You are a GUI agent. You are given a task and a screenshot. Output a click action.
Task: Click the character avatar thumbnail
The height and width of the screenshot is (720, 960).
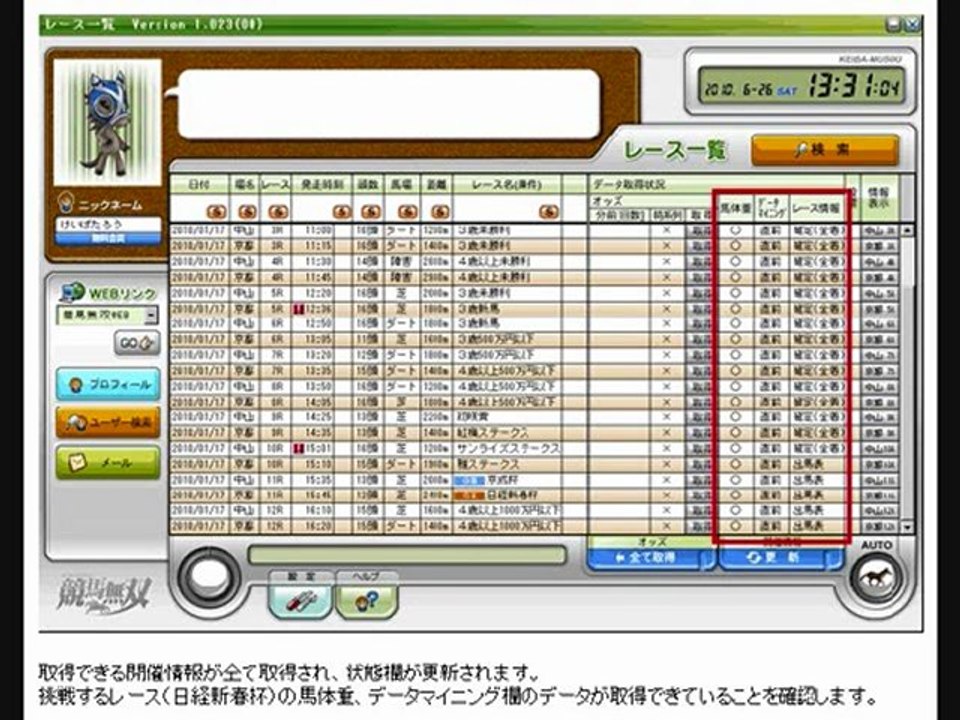[108, 122]
